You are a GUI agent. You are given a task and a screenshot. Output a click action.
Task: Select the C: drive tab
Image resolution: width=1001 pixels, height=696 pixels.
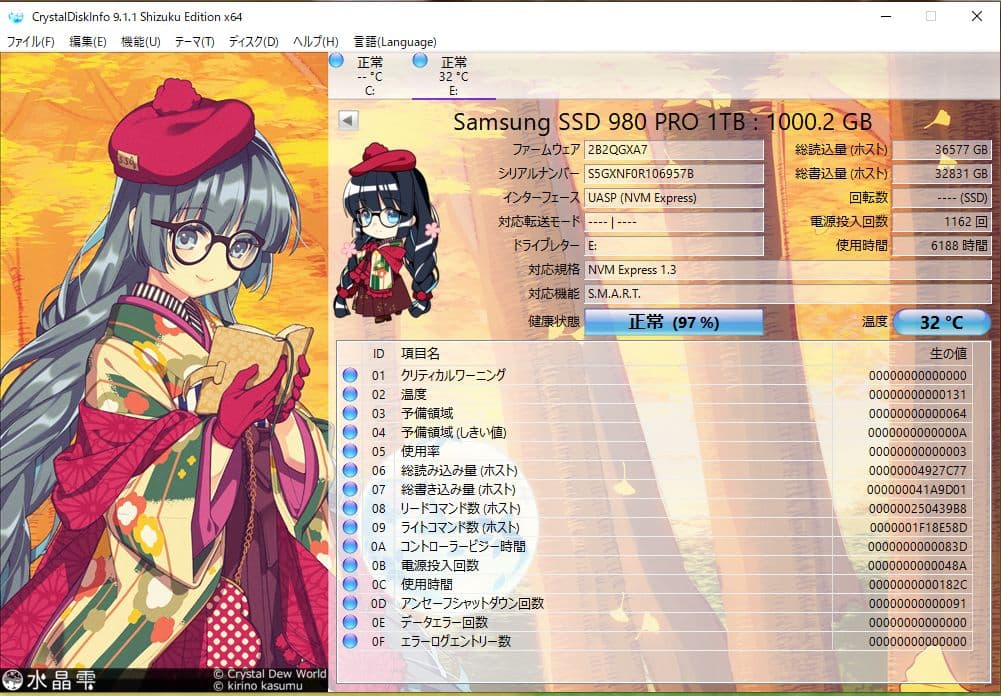(x=370, y=76)
